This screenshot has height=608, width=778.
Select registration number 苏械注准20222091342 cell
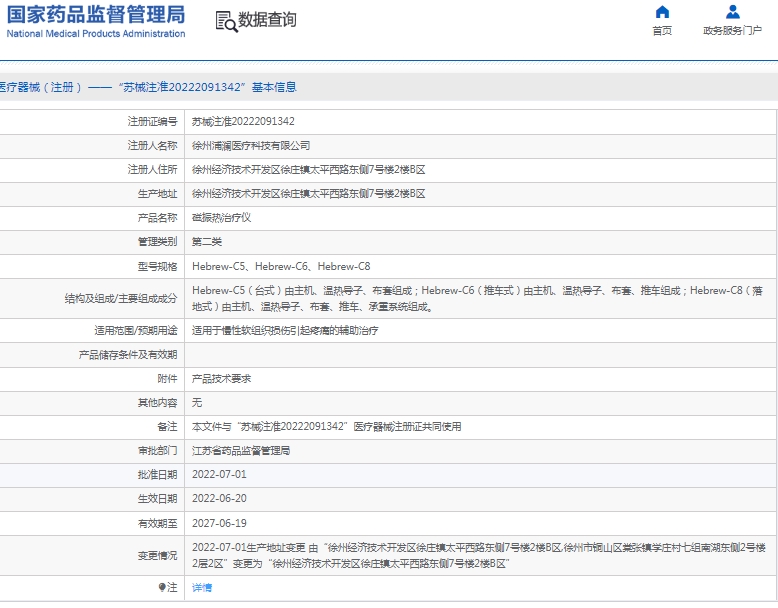pyautogui.click(x=243, y=122)
